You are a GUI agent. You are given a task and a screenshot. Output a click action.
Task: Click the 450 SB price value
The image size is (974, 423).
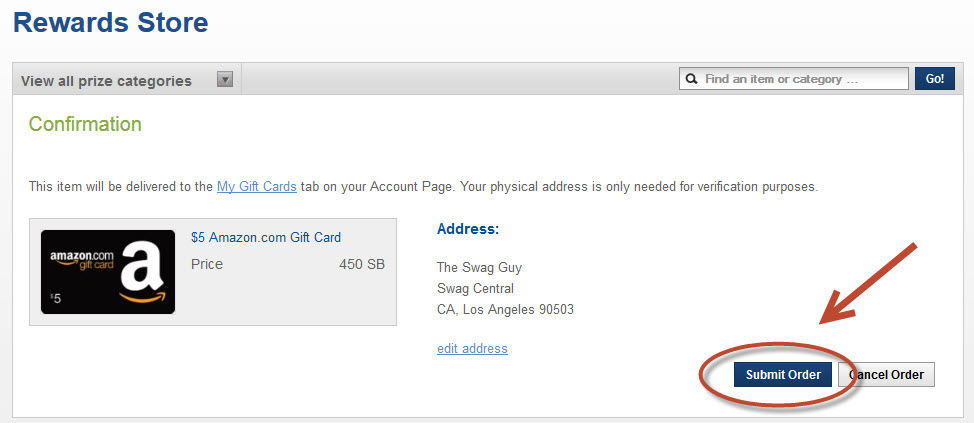click(x=362, y=265)
